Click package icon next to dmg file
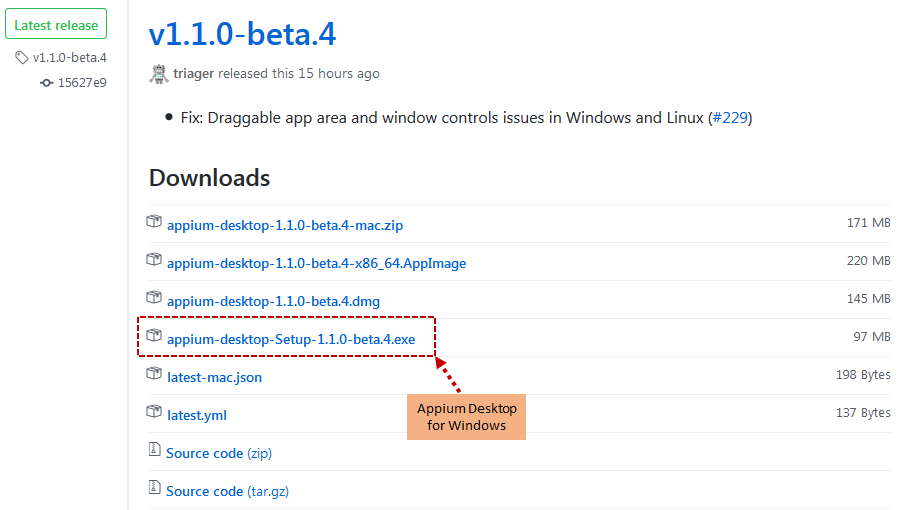 coord(154,297)
